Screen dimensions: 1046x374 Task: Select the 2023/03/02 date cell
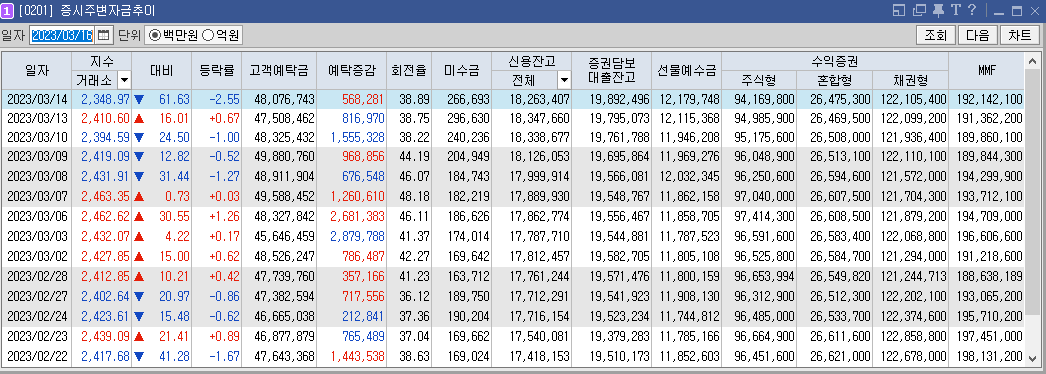click(x=37, y=257)
